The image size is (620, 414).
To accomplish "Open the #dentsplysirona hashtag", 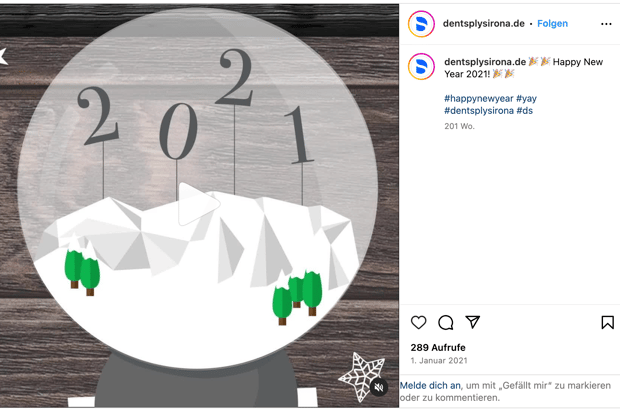I will point(479,111).
